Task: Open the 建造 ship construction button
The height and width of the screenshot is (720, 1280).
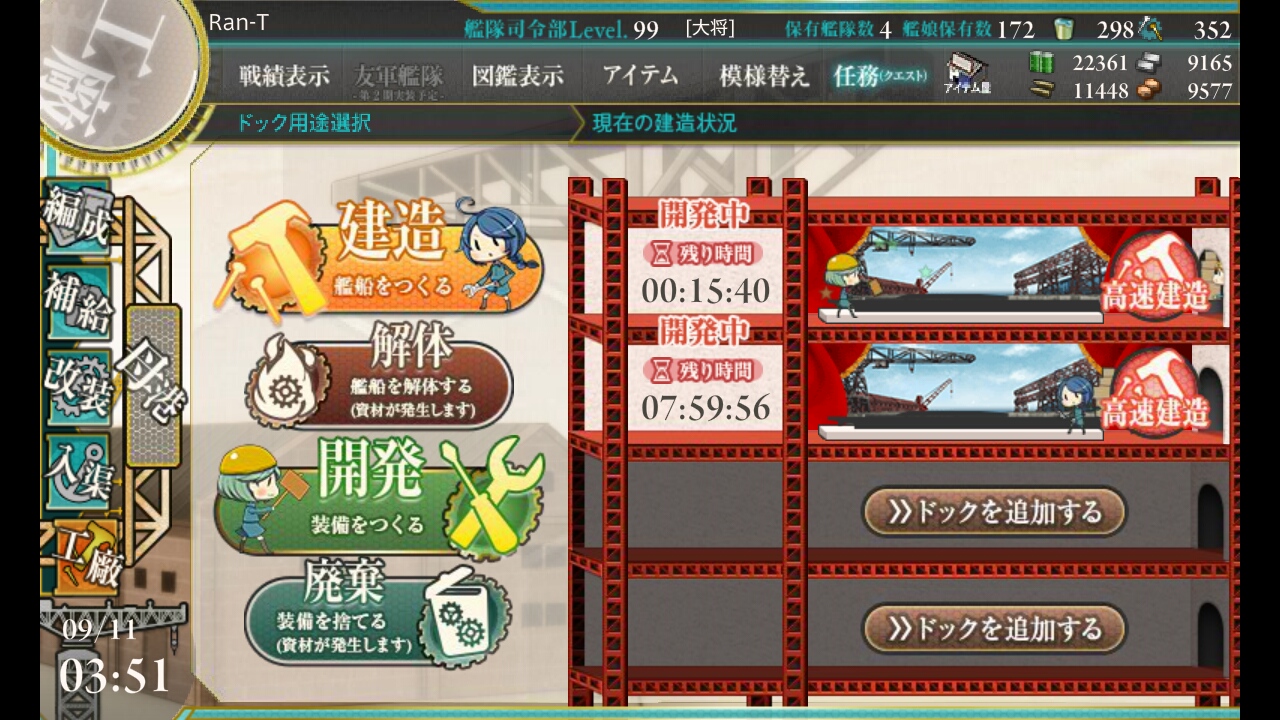Action: coord(385,256)
